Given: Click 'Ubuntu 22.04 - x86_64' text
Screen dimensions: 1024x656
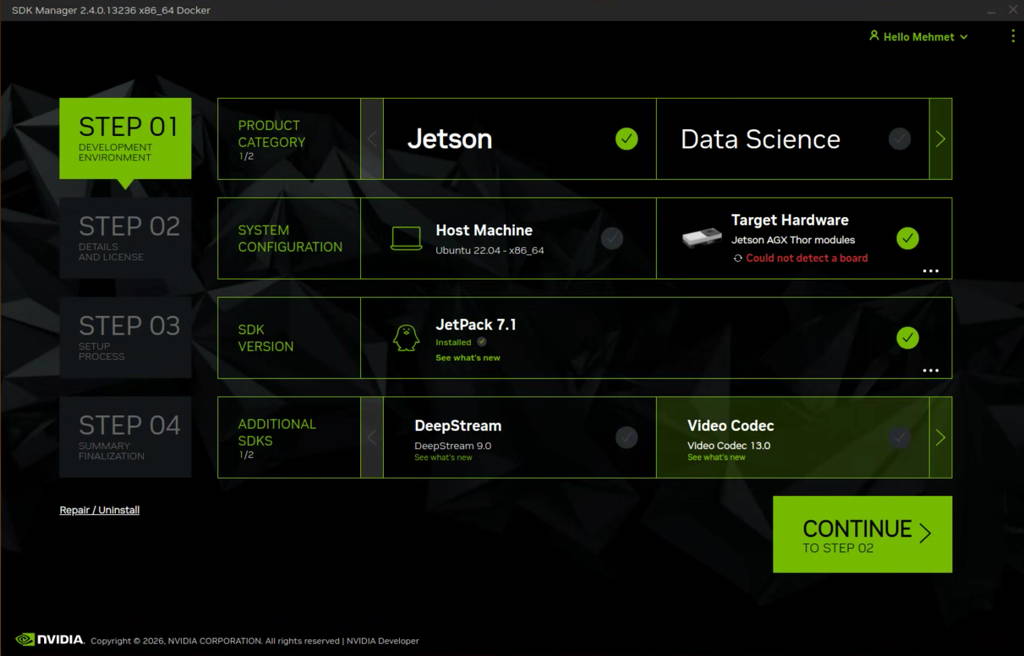Looking at the screenshot, I should [490, 250].
